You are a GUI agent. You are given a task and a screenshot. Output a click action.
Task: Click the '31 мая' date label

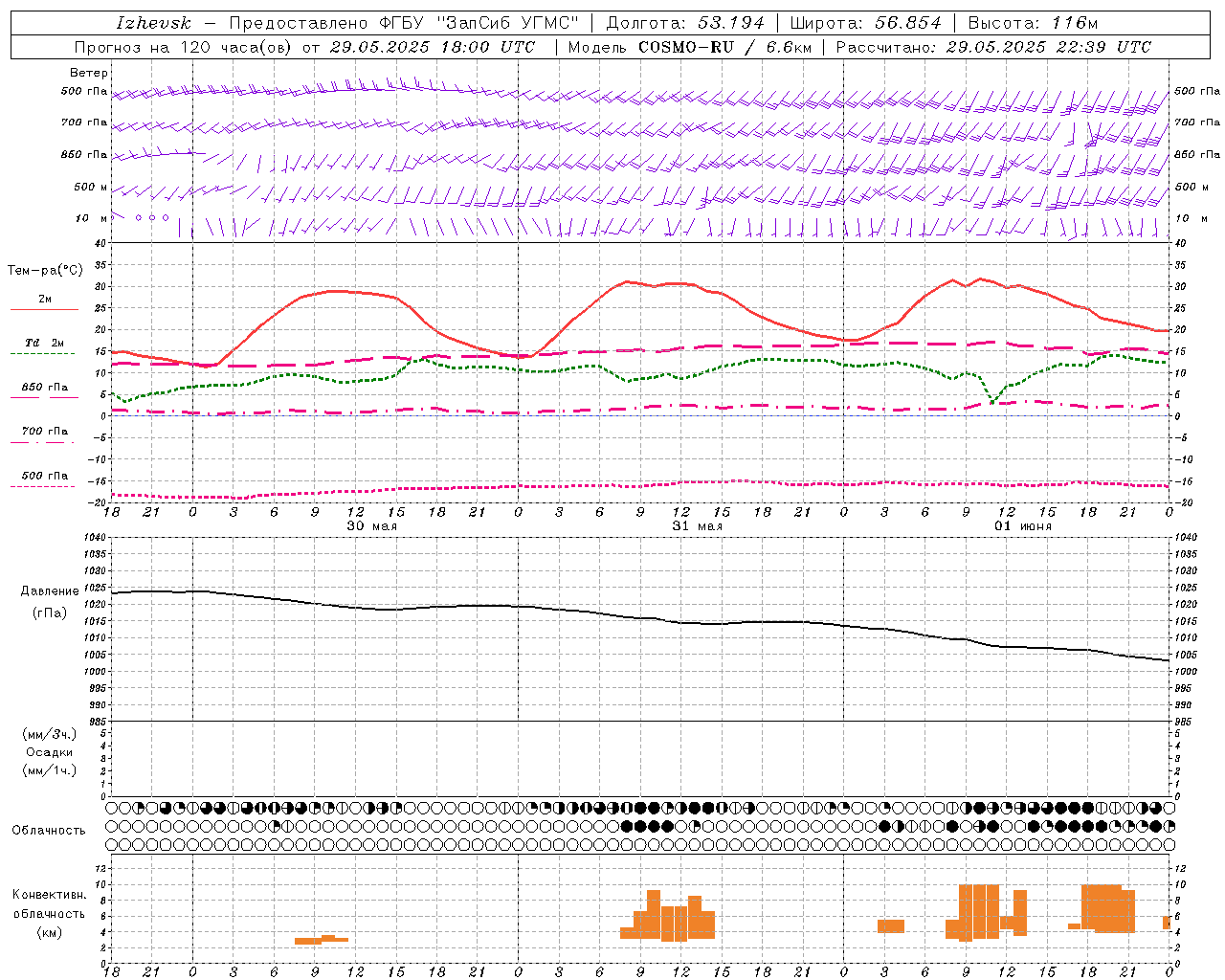(x=697, y=525)
